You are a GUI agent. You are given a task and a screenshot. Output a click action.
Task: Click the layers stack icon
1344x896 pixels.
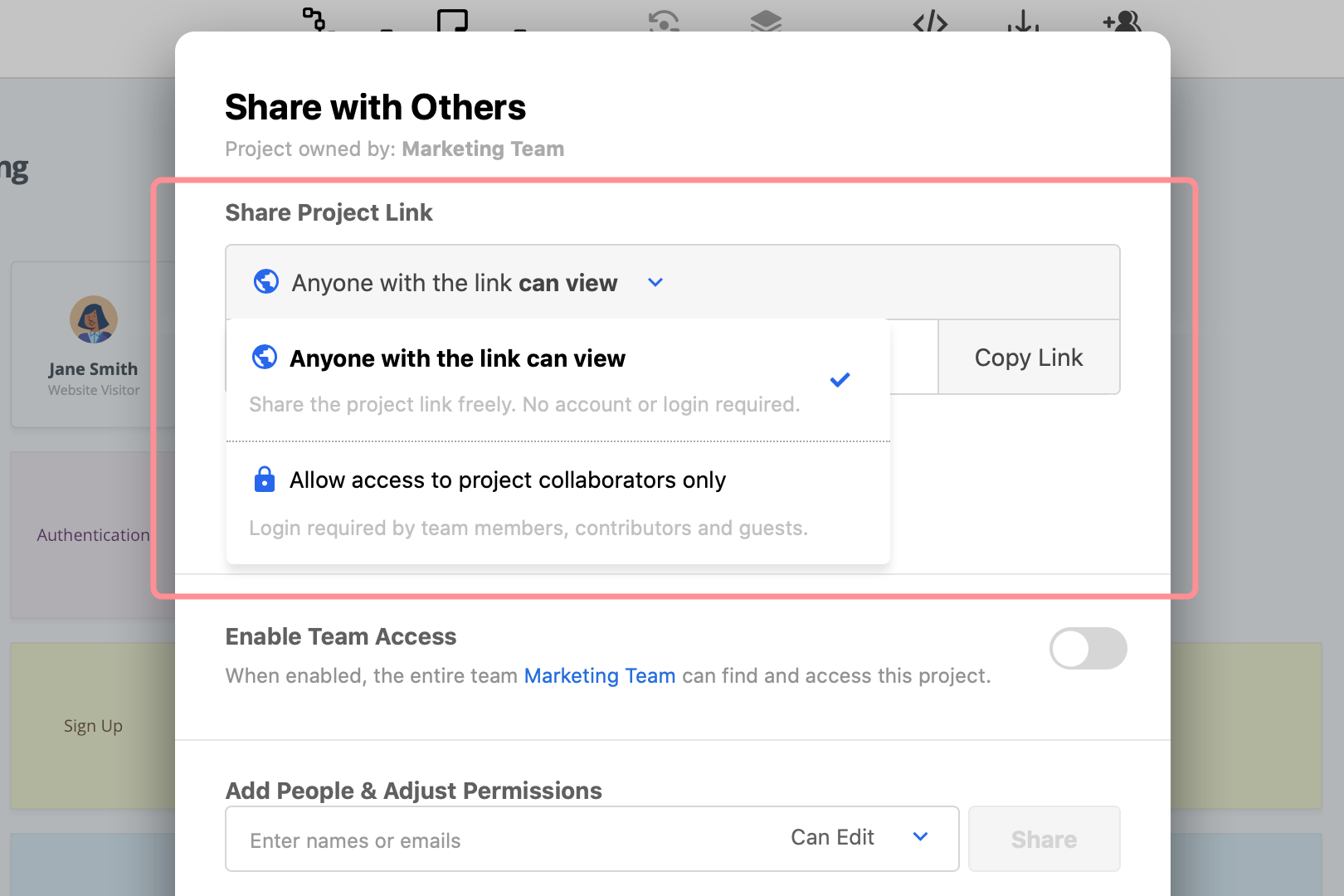pyautogui.click(x=766, y=20)
